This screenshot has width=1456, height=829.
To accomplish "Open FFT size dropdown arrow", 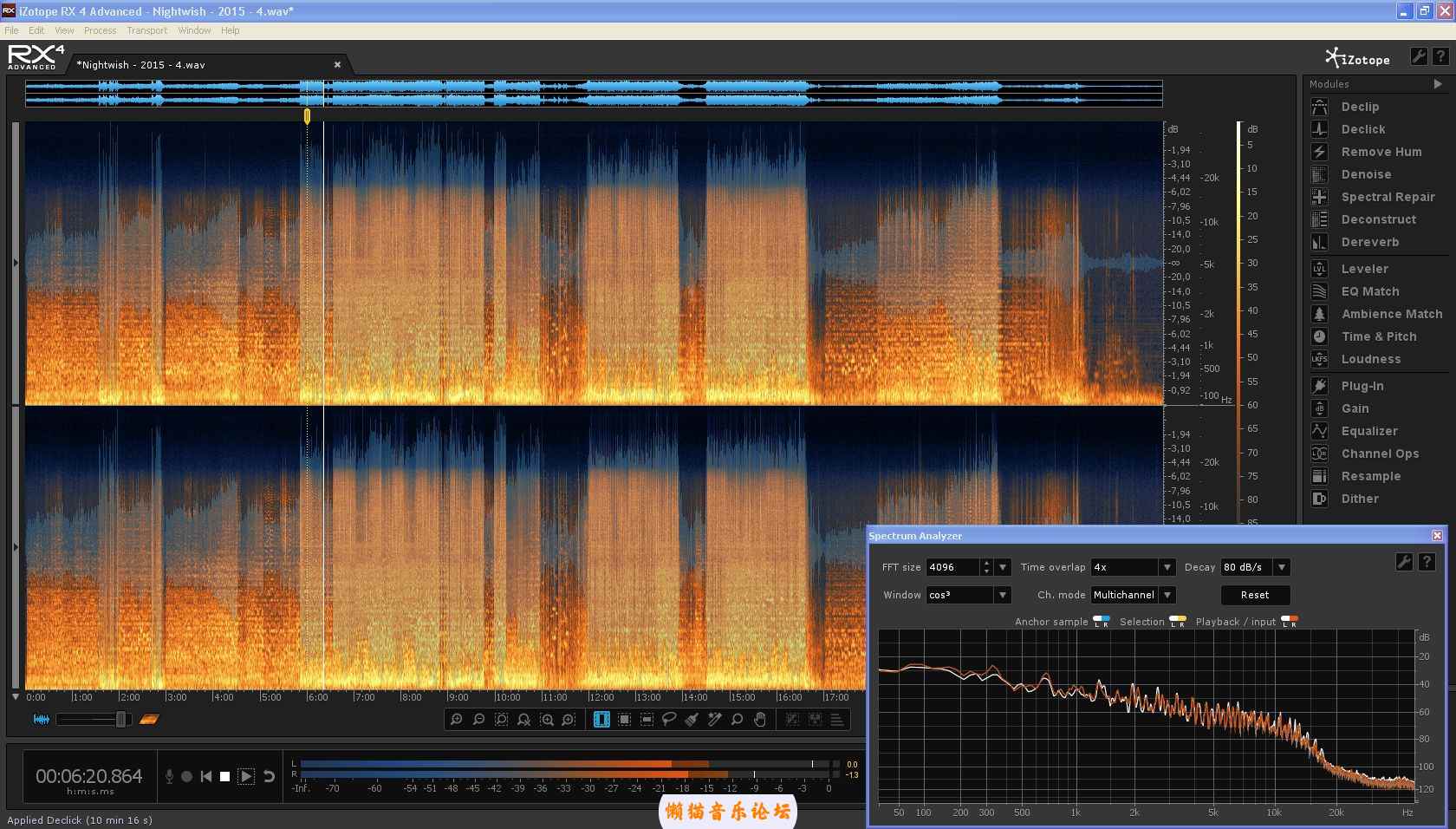I will click(x=1003, y=567).
